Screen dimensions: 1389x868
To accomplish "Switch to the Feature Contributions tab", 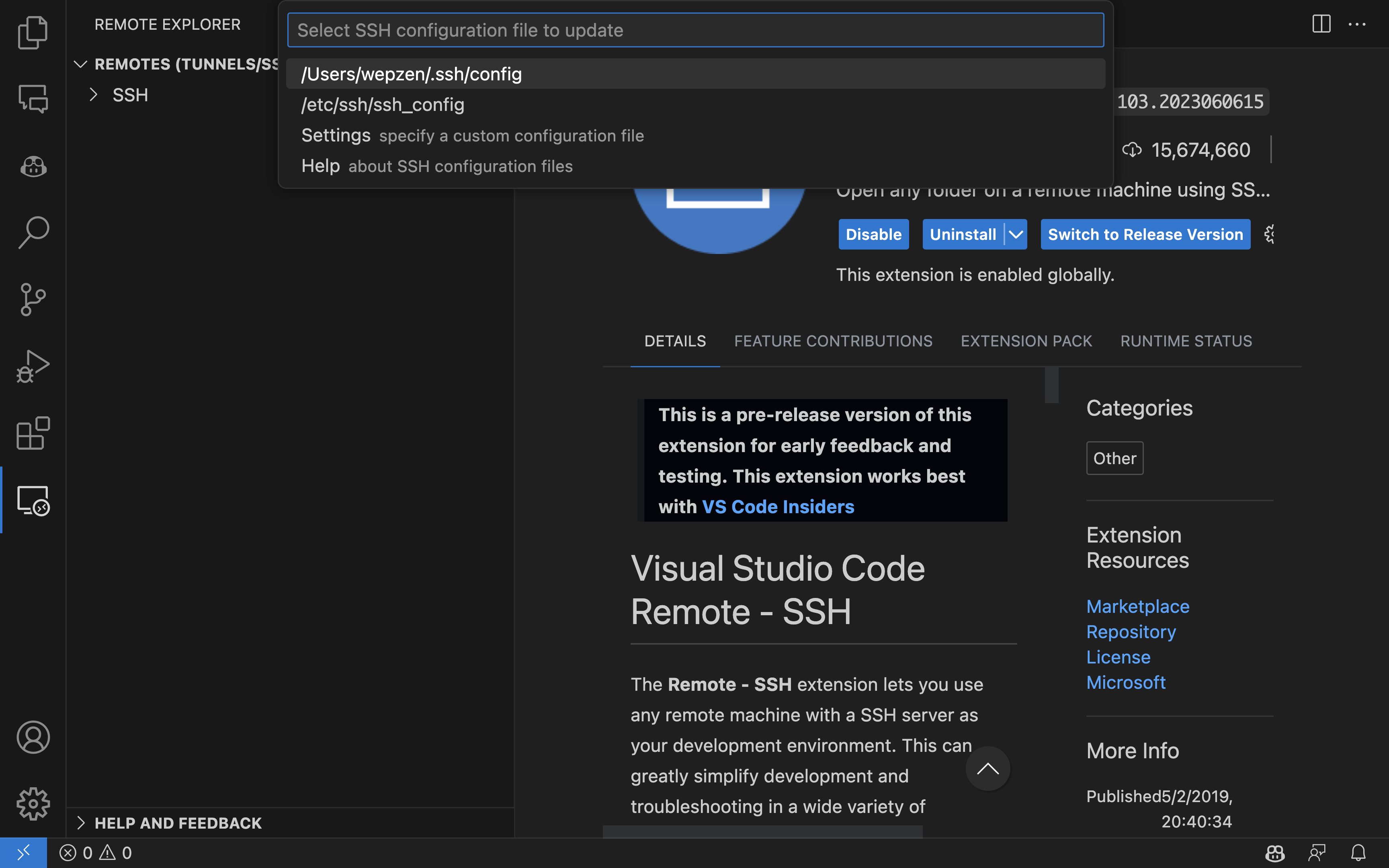I will [833, 341].
